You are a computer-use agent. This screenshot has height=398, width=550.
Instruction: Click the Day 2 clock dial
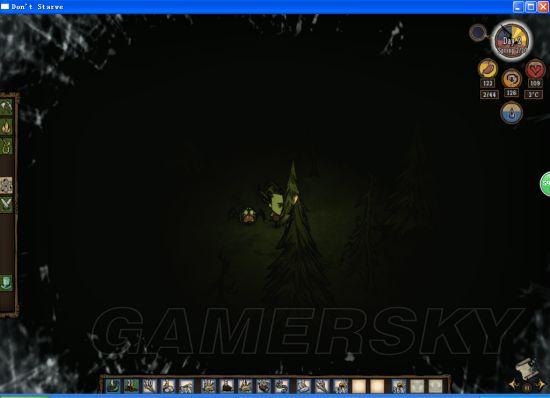tap(512, 41)
